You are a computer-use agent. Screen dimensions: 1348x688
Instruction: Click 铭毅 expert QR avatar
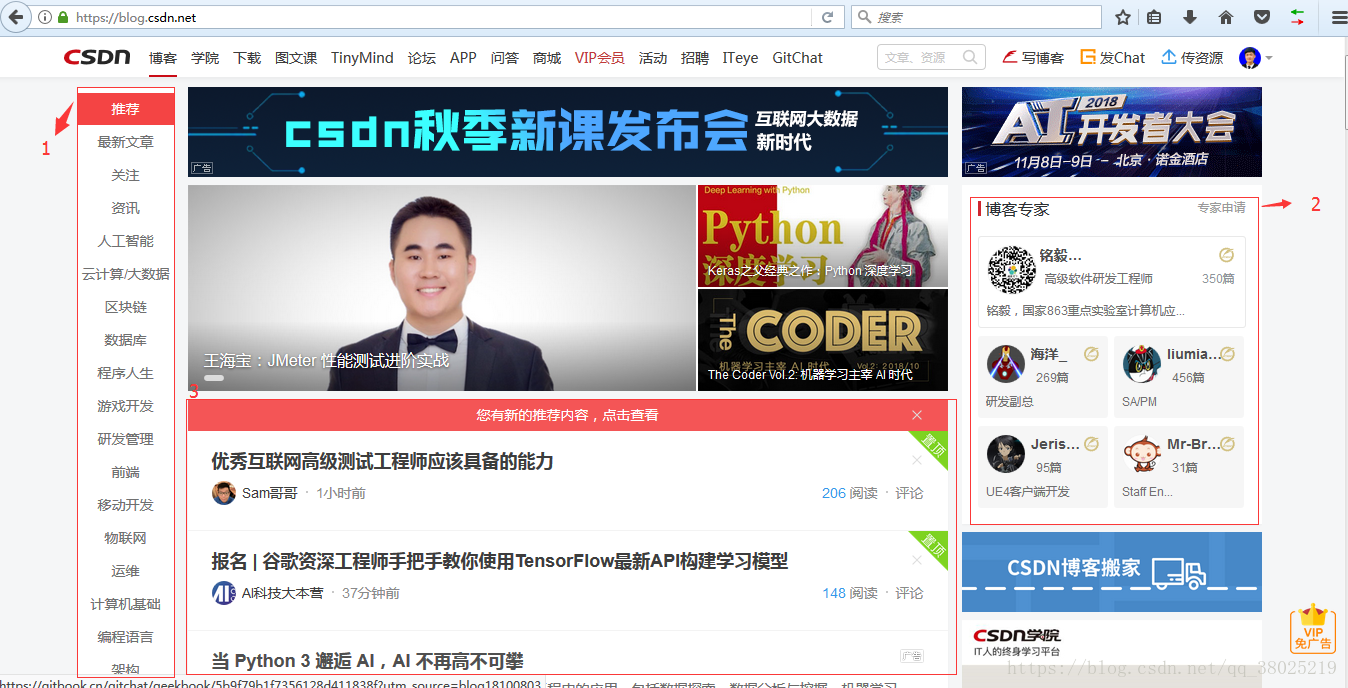pos(1011,268)
